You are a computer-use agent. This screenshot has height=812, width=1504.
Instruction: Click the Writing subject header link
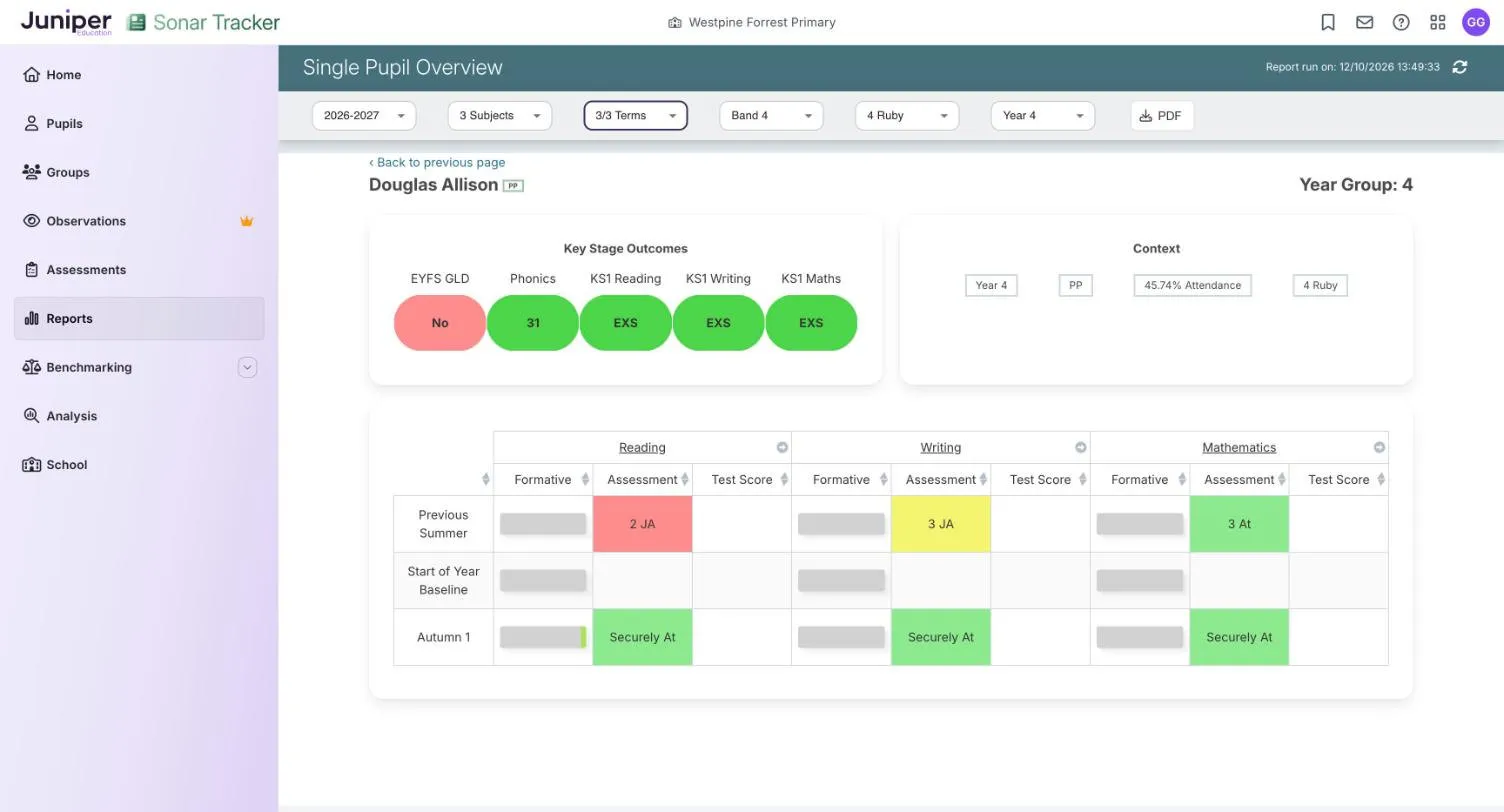click(940, 448)
